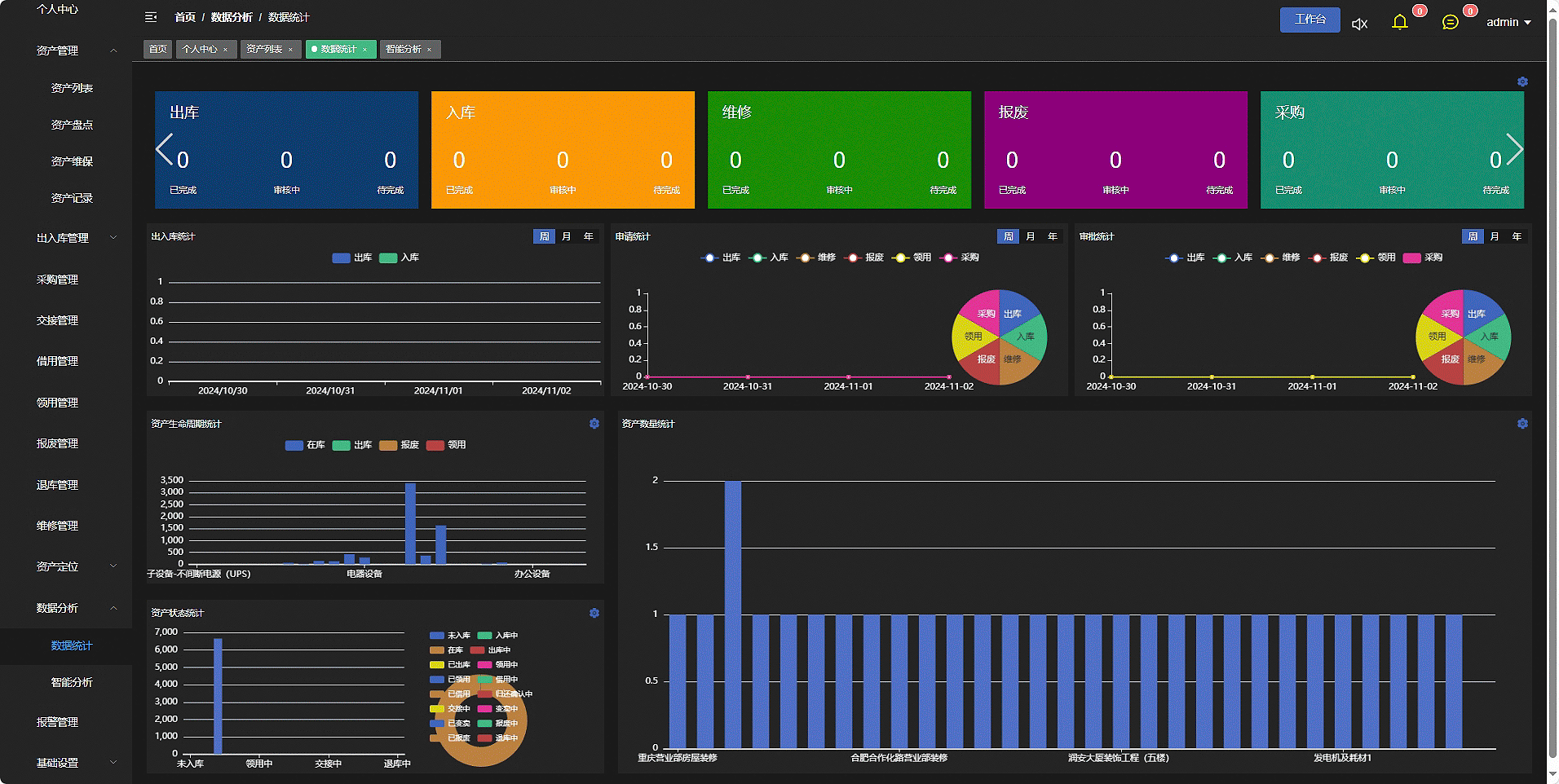Viewport: 1559px width, 784px height.
Task: Open the admin user dropdown
Action: [1508, 22]
